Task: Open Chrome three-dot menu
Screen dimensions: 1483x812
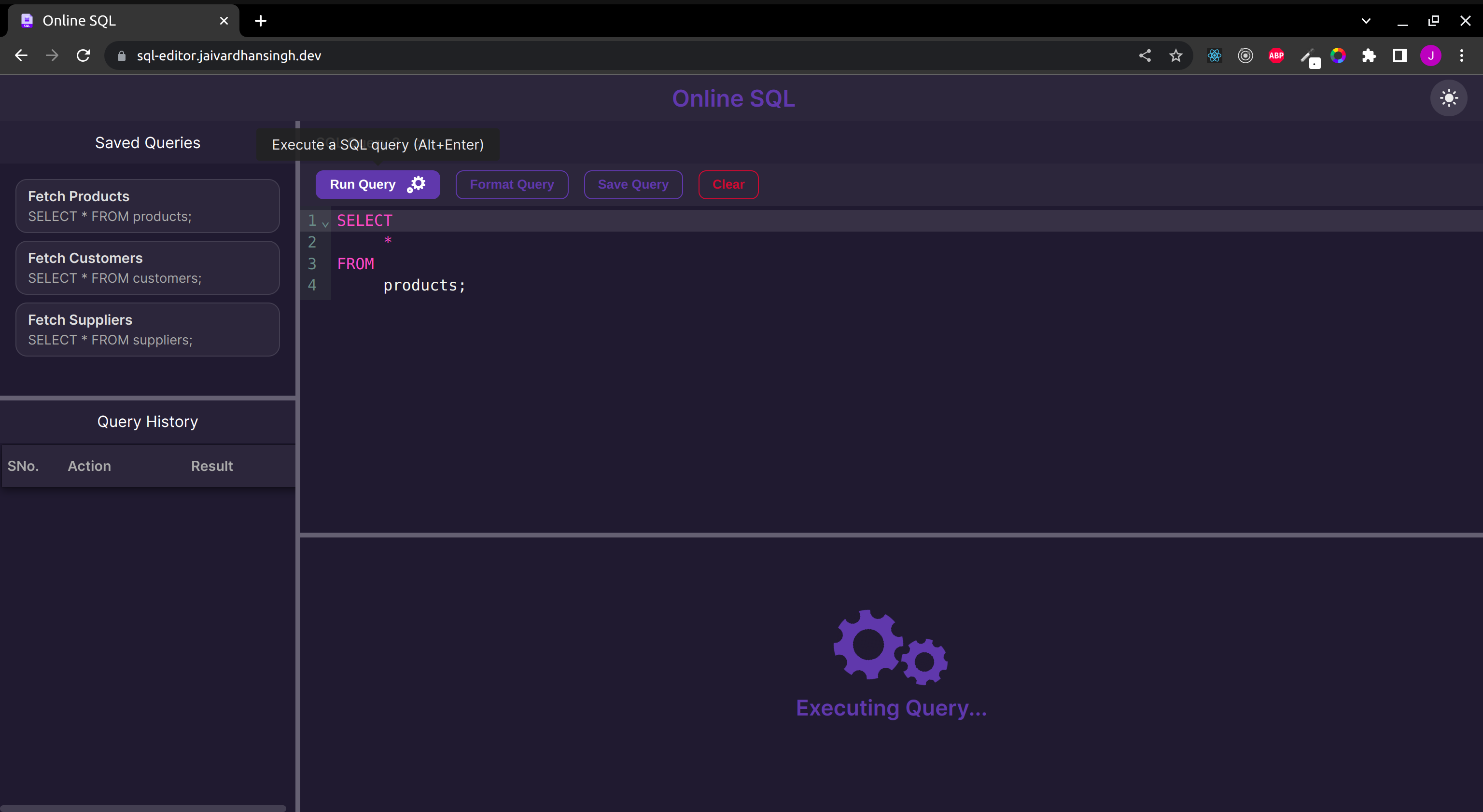Action: 1461,56
